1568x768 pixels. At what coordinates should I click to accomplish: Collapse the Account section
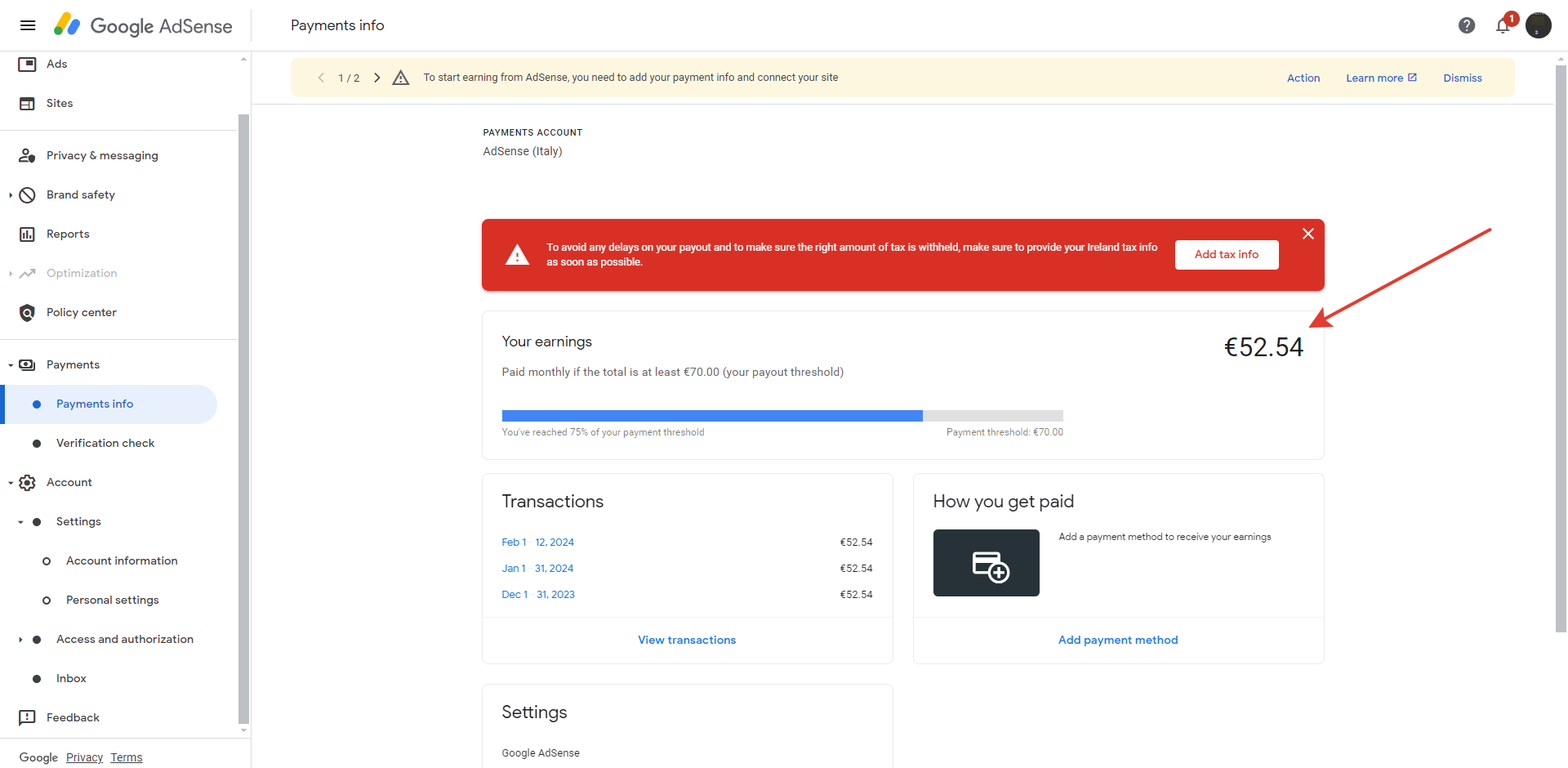tap(11, 483)
